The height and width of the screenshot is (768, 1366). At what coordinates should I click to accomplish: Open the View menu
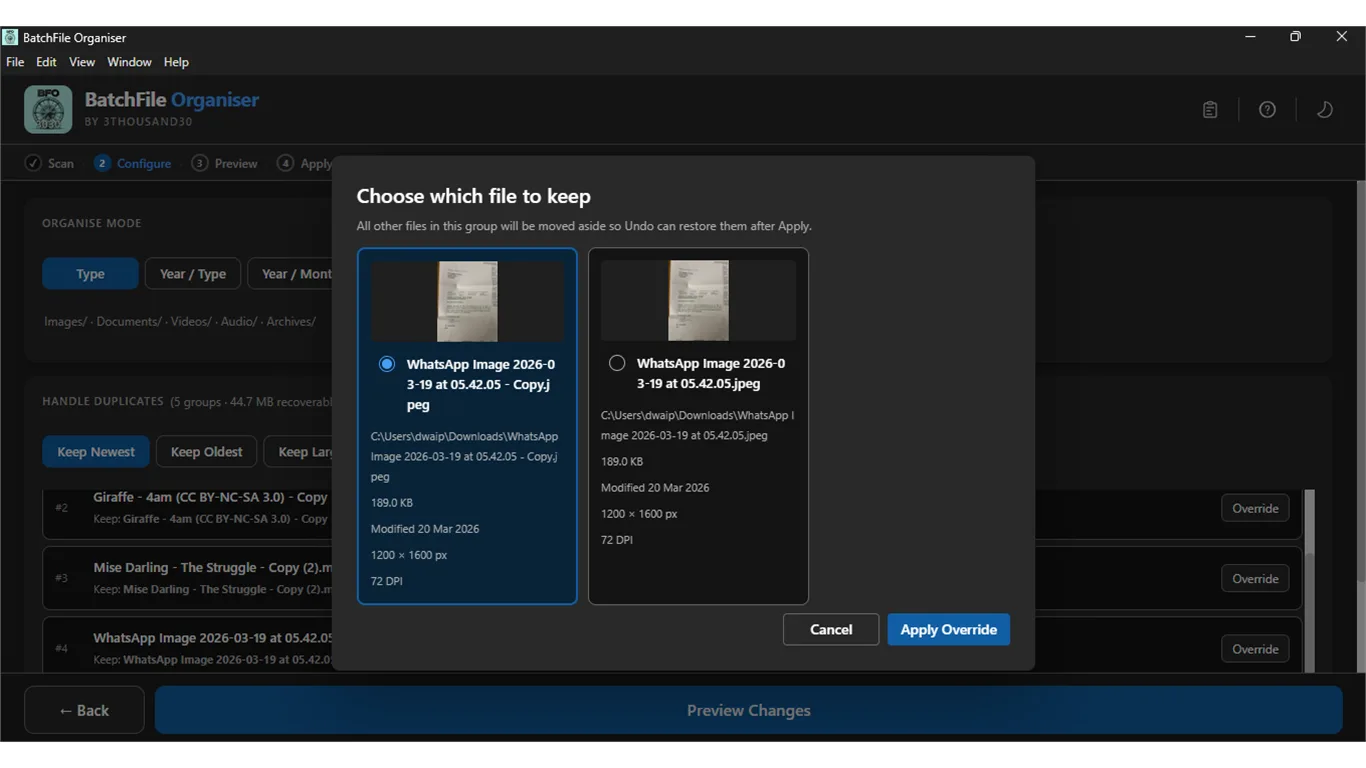click(x=82, y=62)
